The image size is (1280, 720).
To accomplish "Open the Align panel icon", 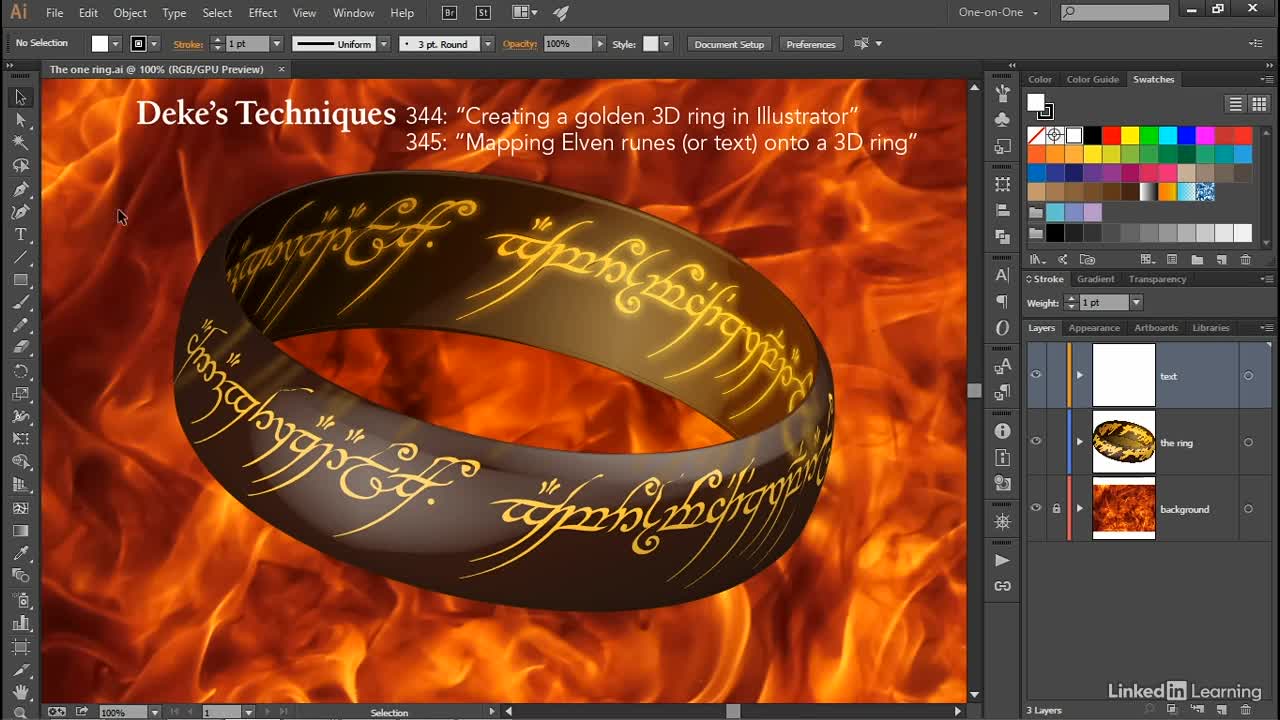I will (1003, 210).
